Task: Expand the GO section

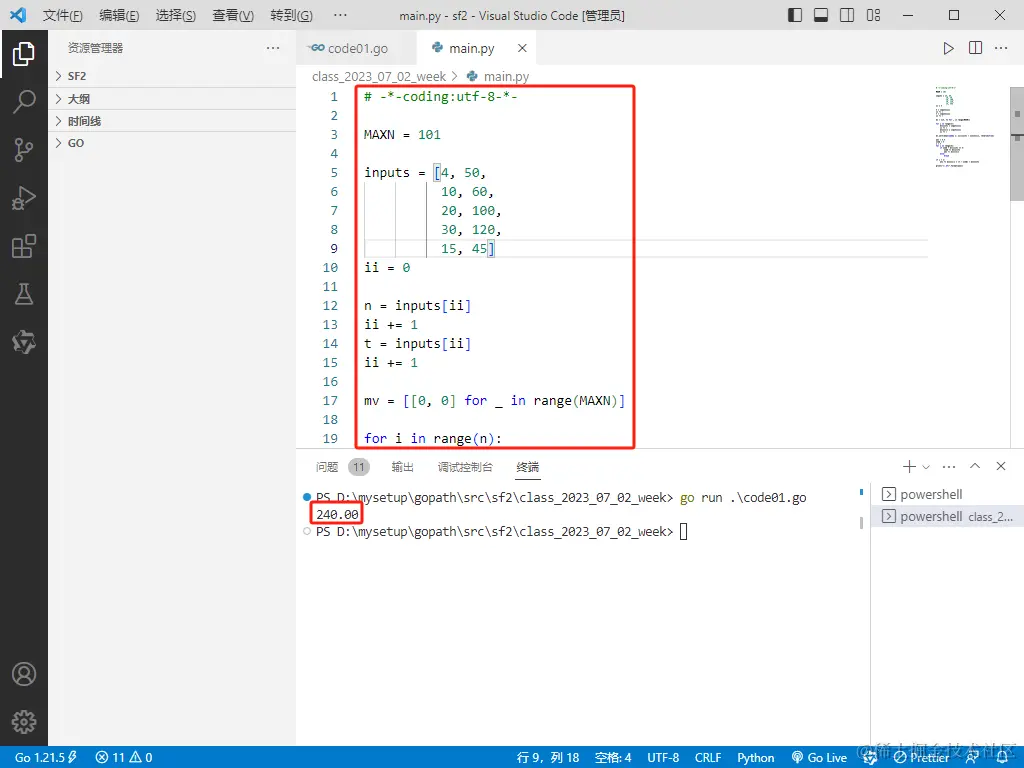Action: tap(172, 143)
